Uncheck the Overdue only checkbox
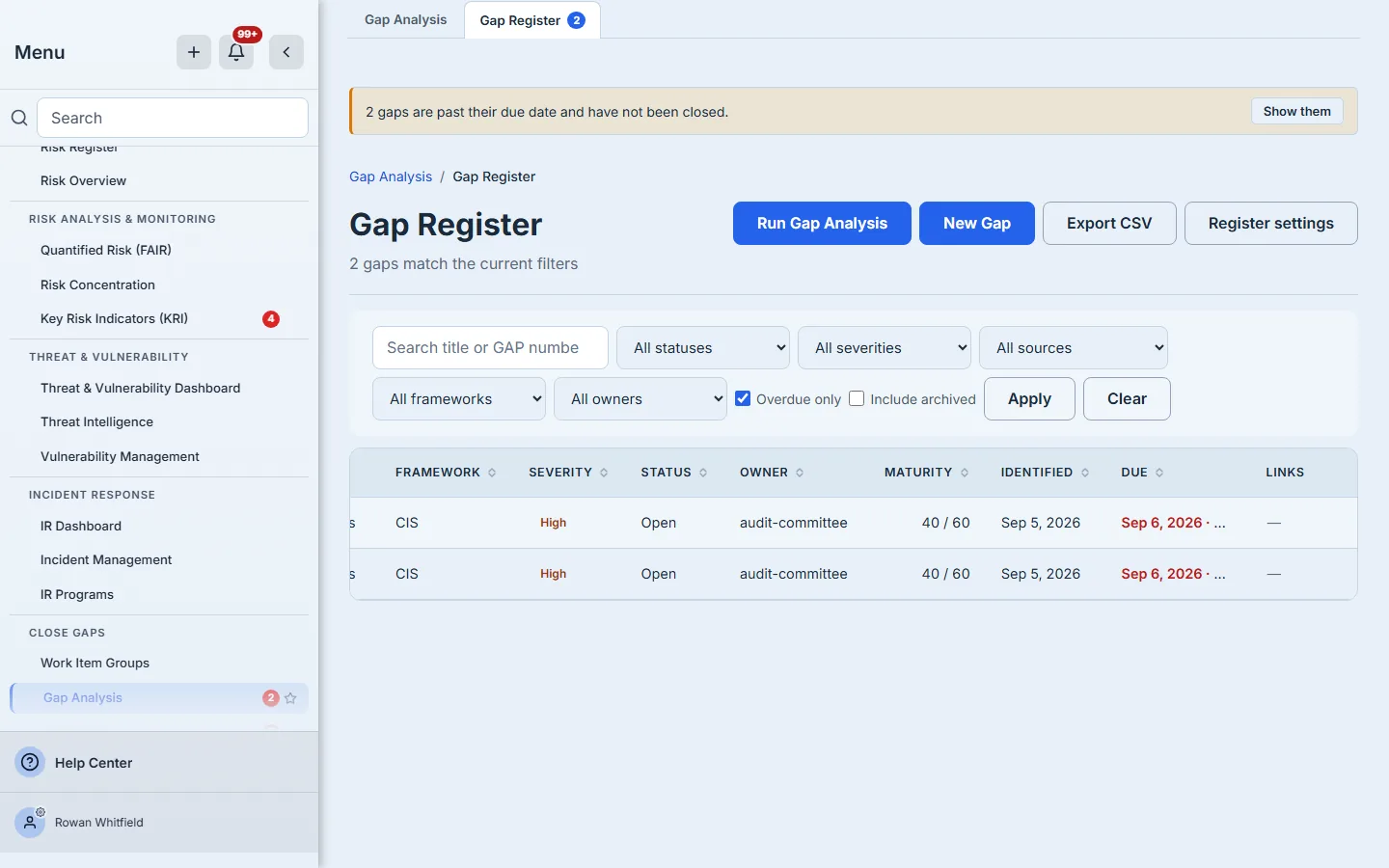The image size is (1389, 868). tap(743, 398)
